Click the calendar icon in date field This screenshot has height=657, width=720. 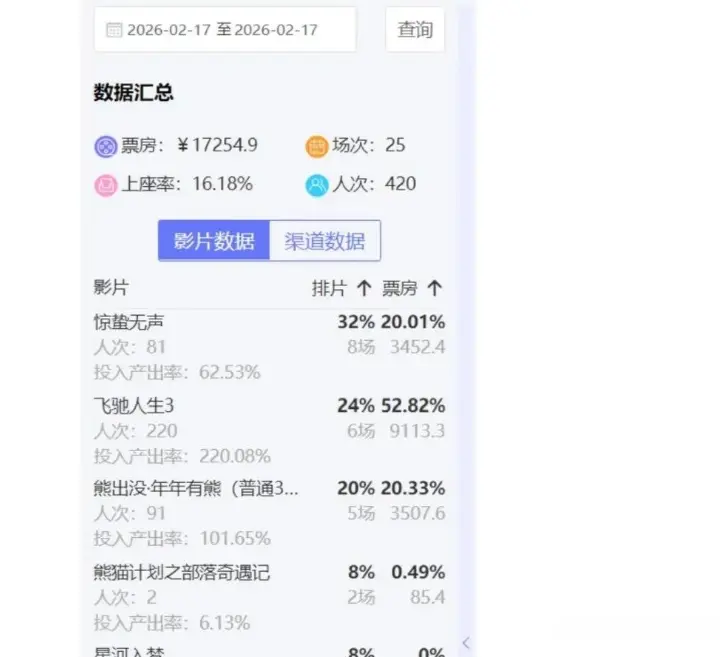tap(113, 30)
